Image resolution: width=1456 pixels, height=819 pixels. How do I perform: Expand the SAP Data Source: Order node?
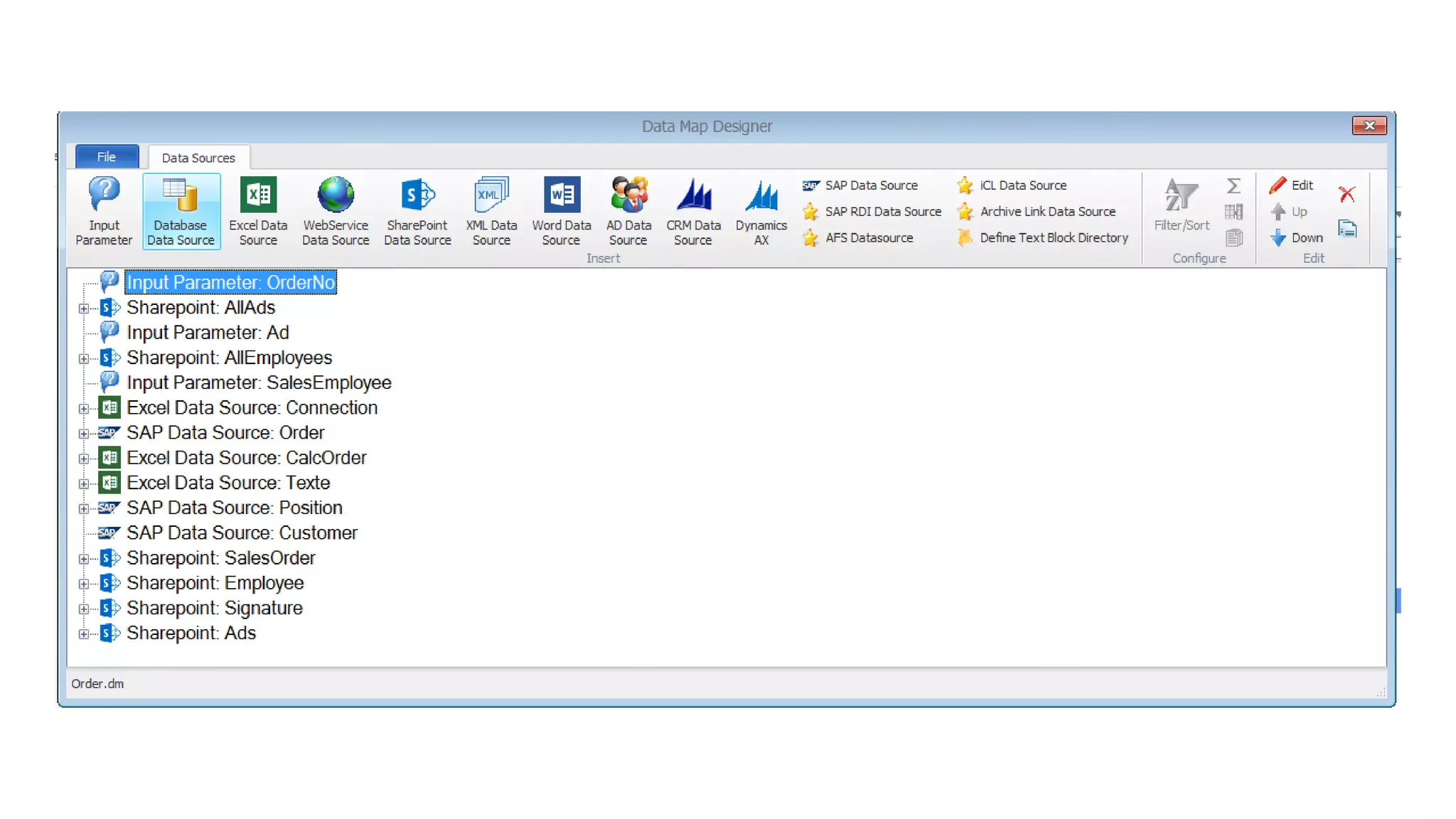click(84, 434)
